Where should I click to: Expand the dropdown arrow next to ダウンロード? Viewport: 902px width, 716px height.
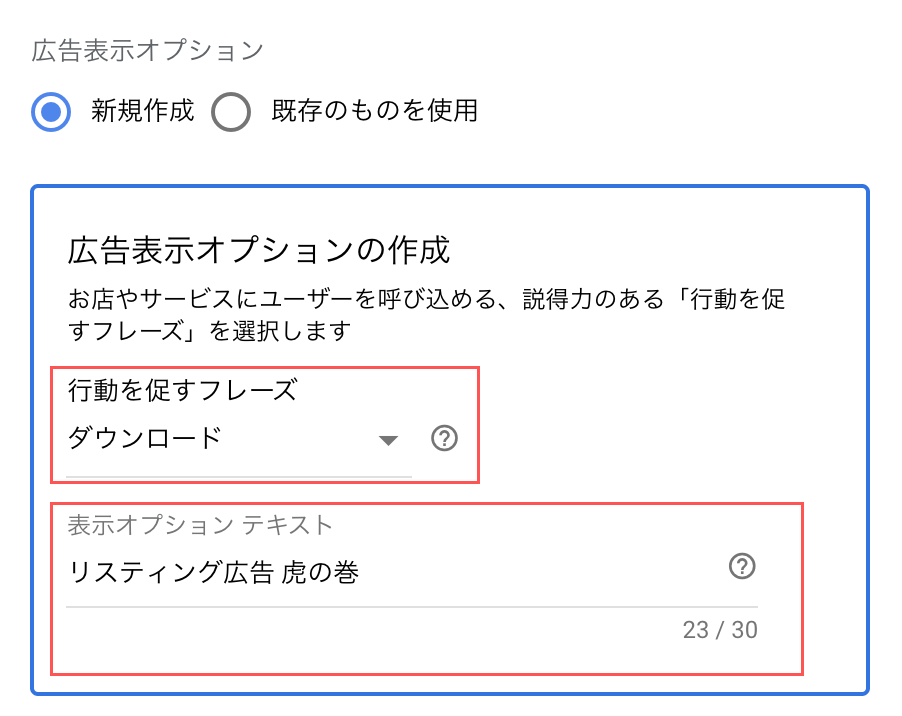[x=389, y=441]
